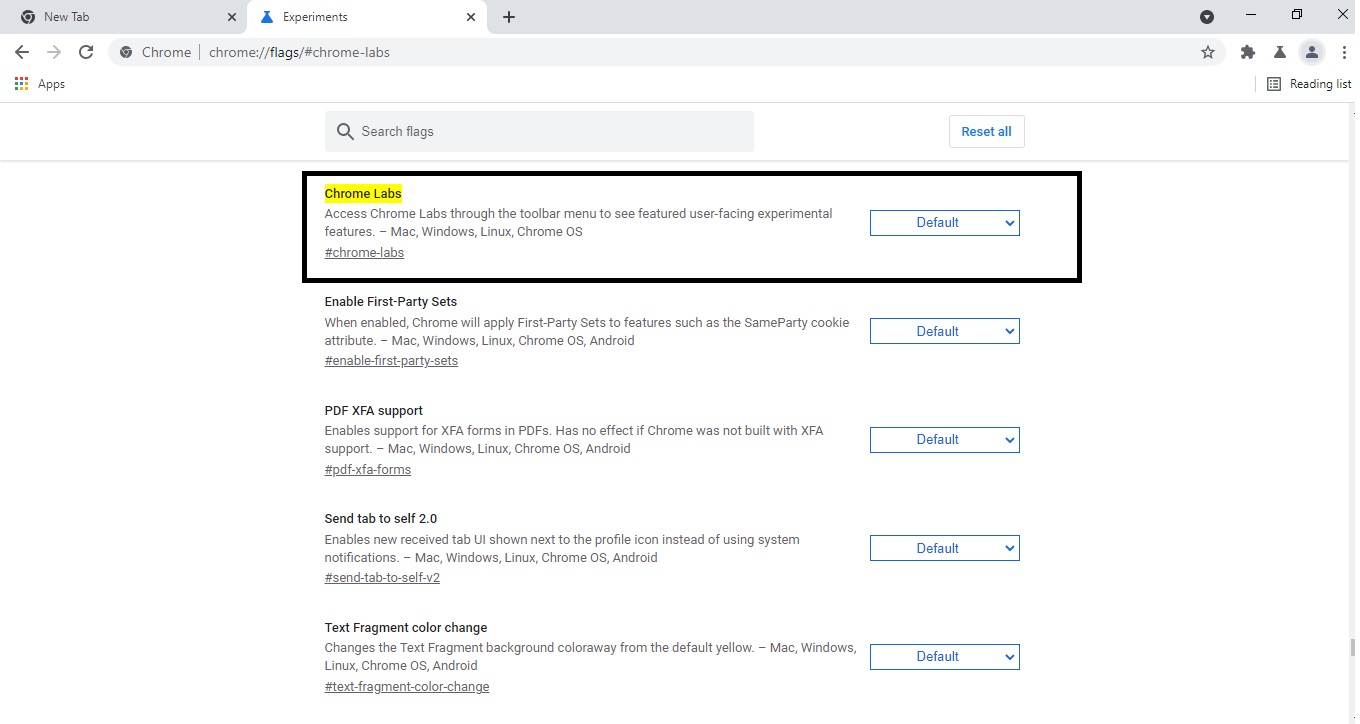1360x724 pixels.
Task: Go back with the browser back arrow
Action: pyautogui.click(x=22, y=52)
